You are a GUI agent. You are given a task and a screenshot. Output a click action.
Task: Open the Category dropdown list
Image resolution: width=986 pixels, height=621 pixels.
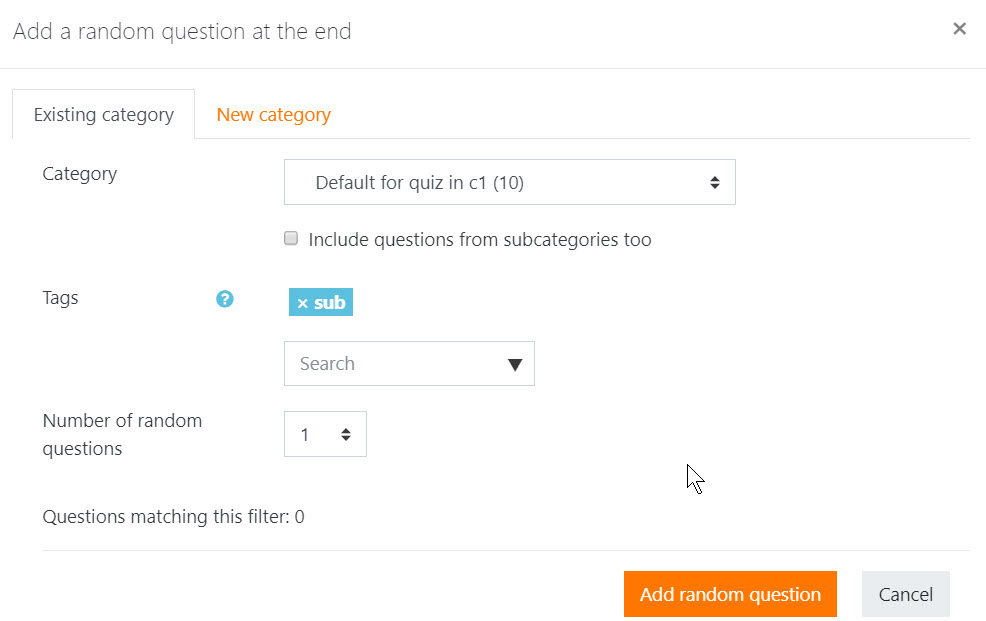(x=509, y=182)
